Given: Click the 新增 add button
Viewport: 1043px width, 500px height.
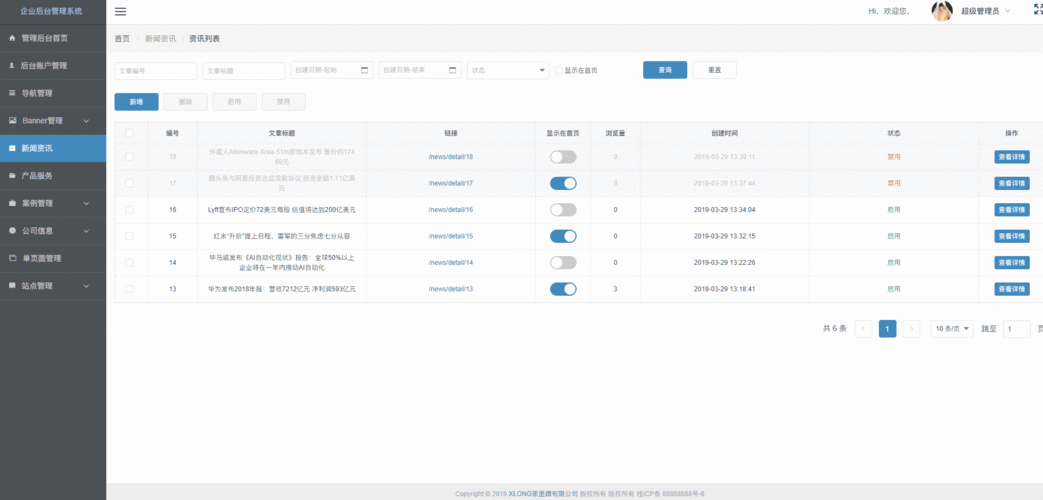Looking at the screenshot, I should coord(136,102).
